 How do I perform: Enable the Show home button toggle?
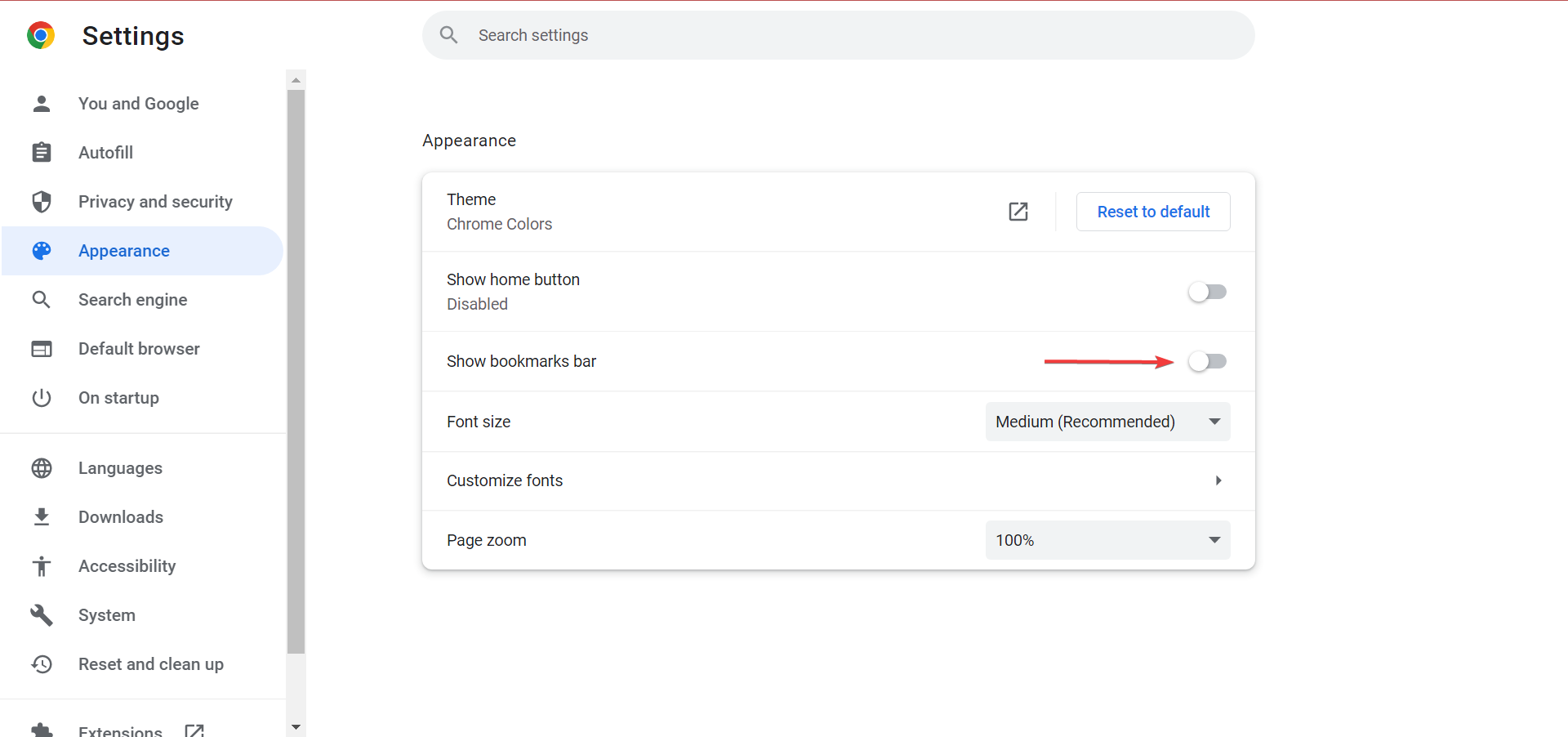[x=1207, y=292]
